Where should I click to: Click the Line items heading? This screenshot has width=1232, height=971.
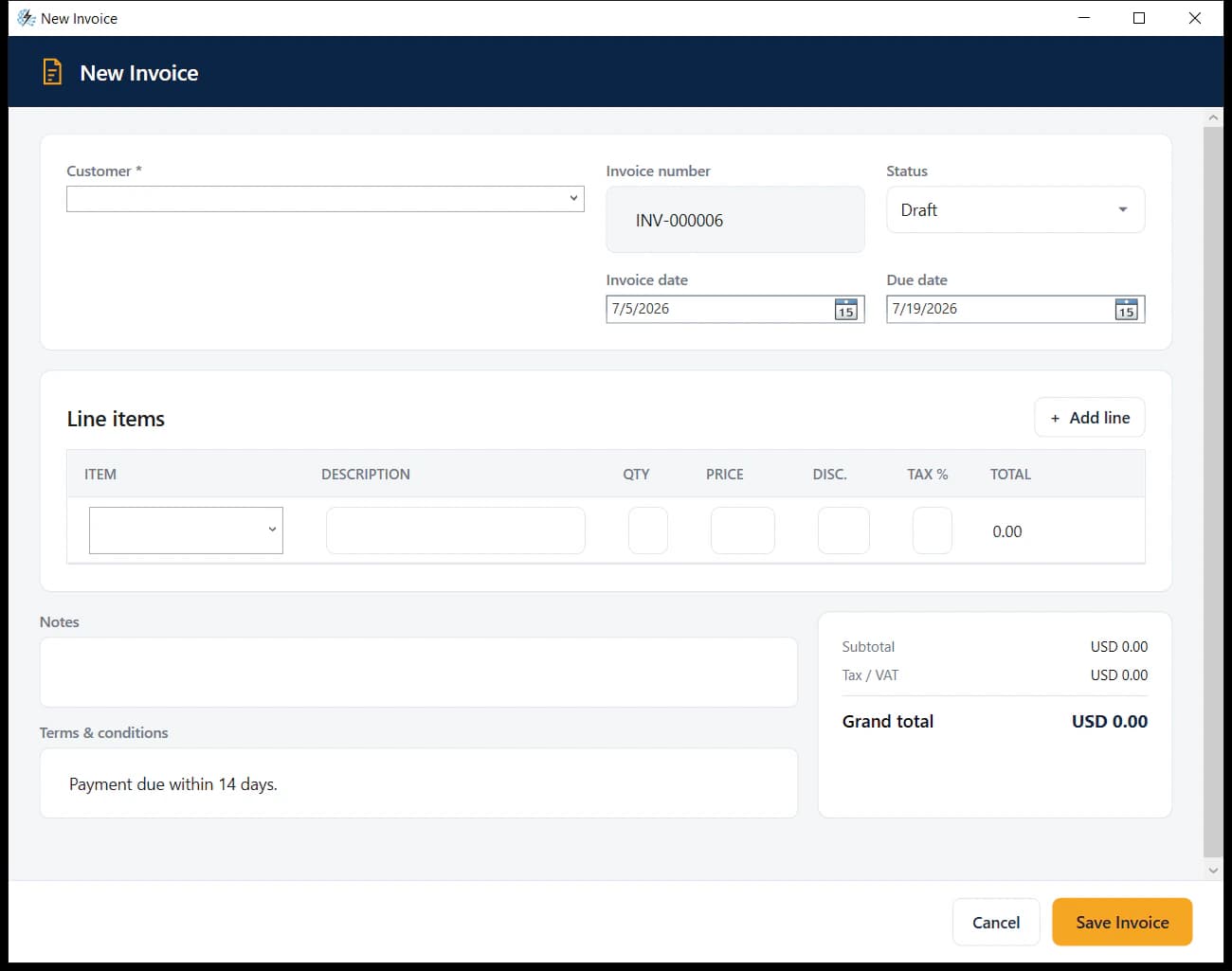click(x=116, y=419)
